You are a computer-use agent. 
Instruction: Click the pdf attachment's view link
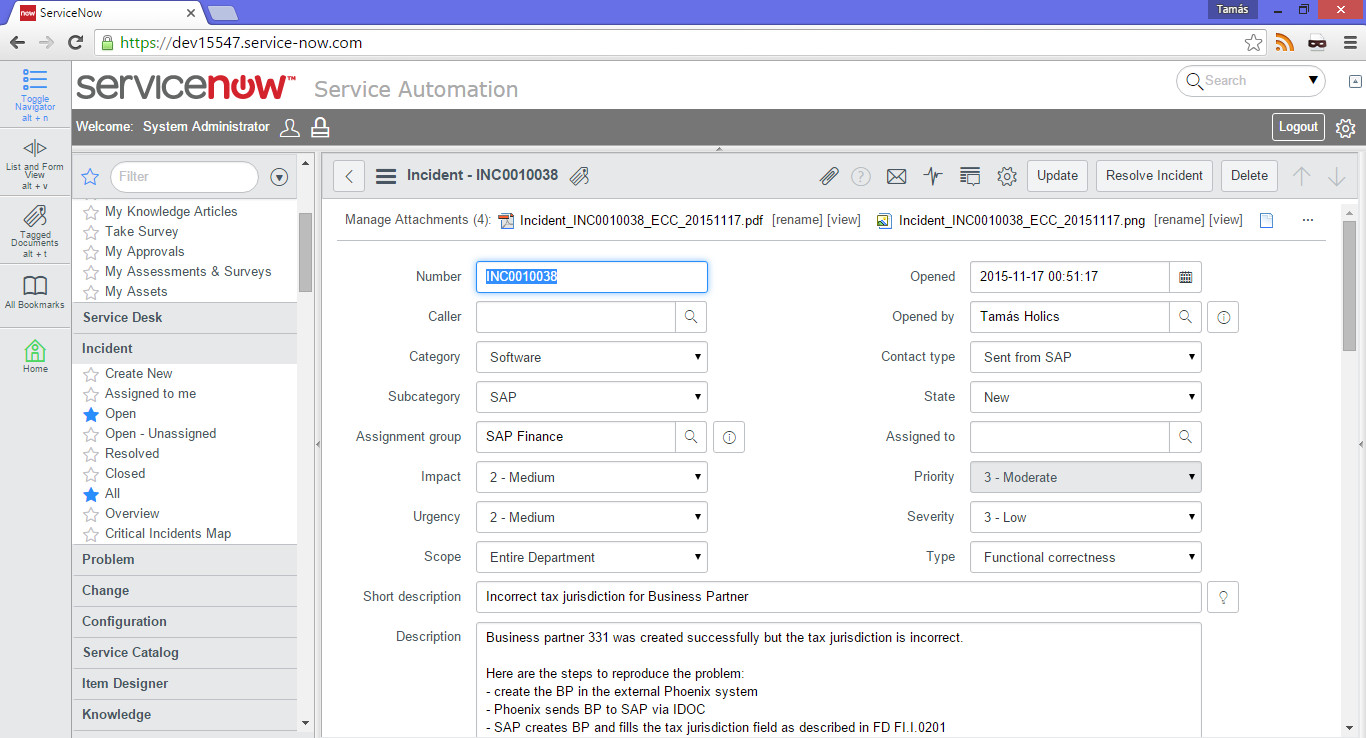coord(843,220)
